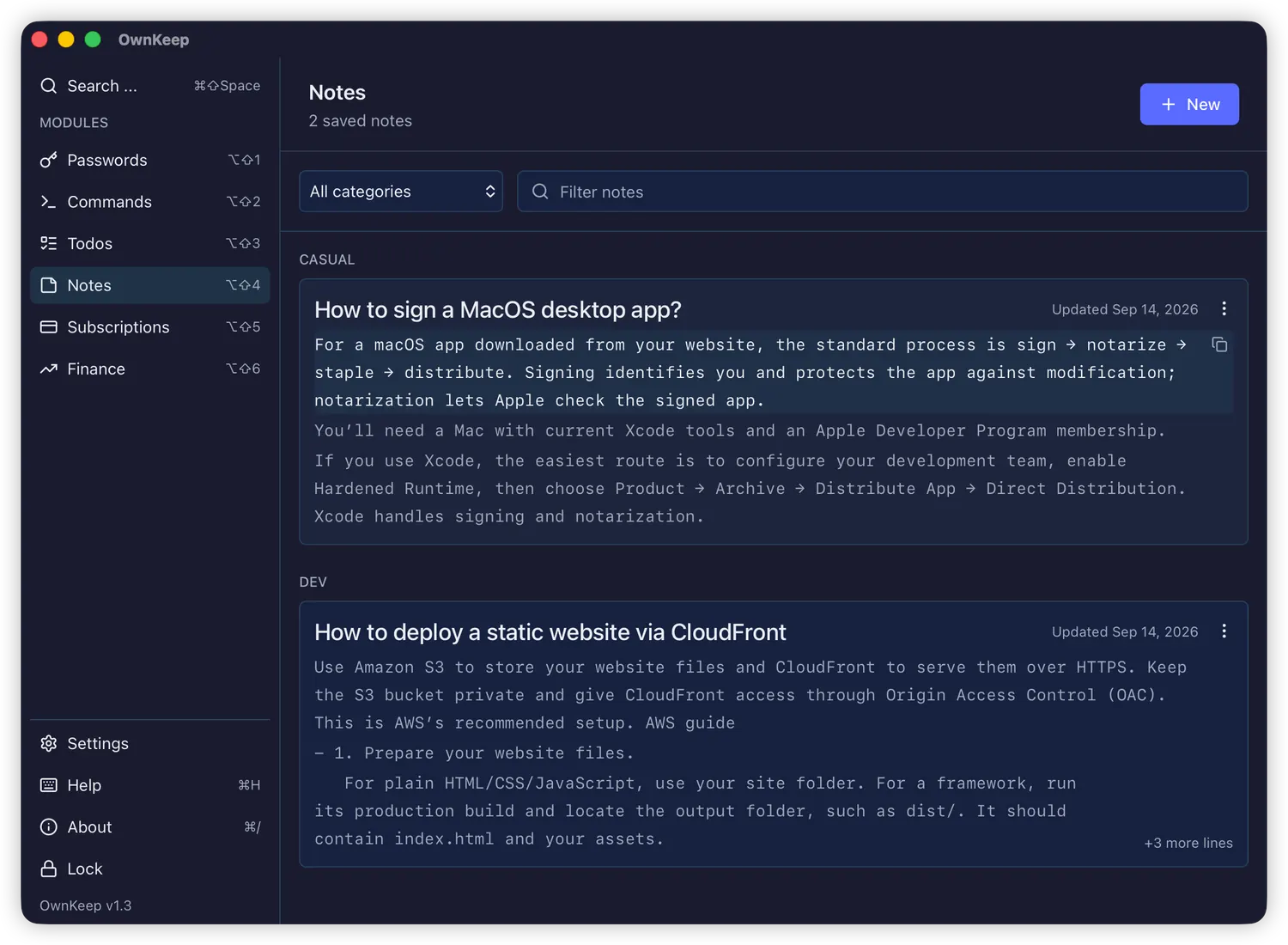Image resolution: width=1288 pixels, height=945 pixels.
Task: Open About
Action: click(149, 827)
